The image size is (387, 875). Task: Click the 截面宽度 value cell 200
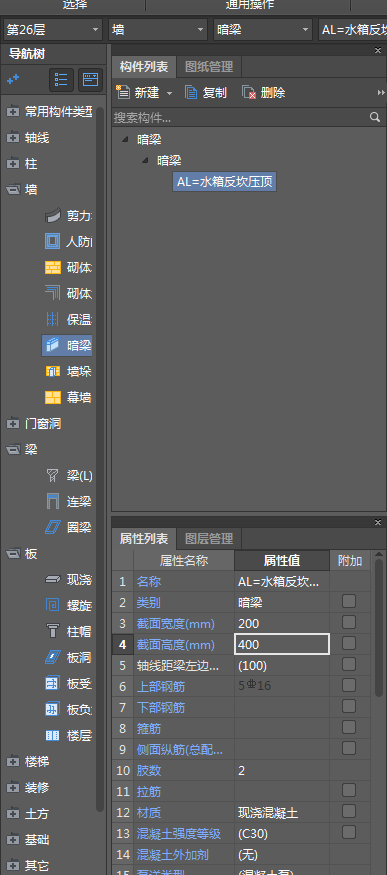tap(282, 623)
